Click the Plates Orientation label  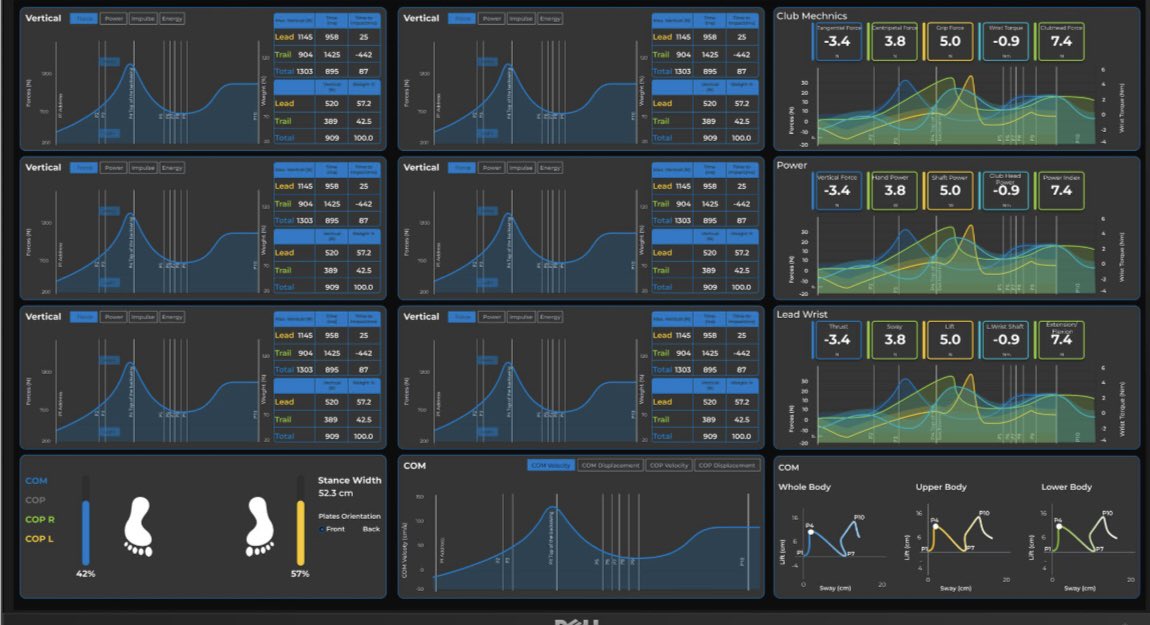pos(349,516)
